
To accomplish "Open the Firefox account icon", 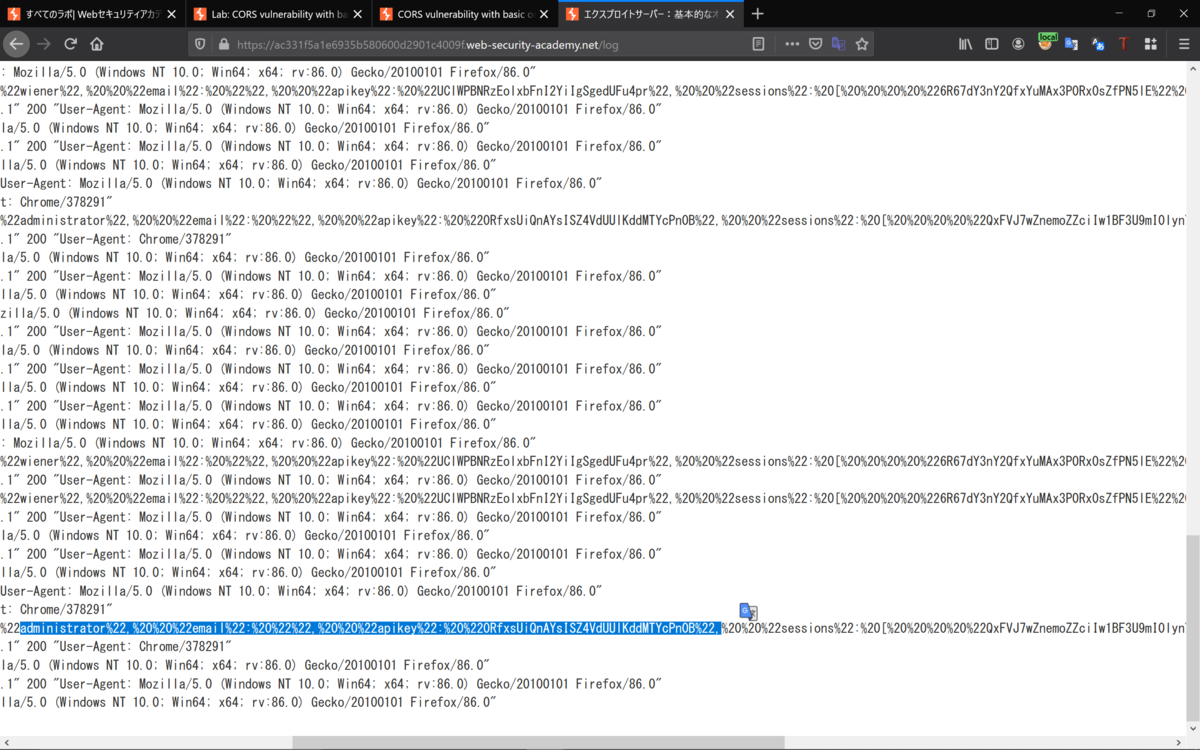I will coord(1018,44).
